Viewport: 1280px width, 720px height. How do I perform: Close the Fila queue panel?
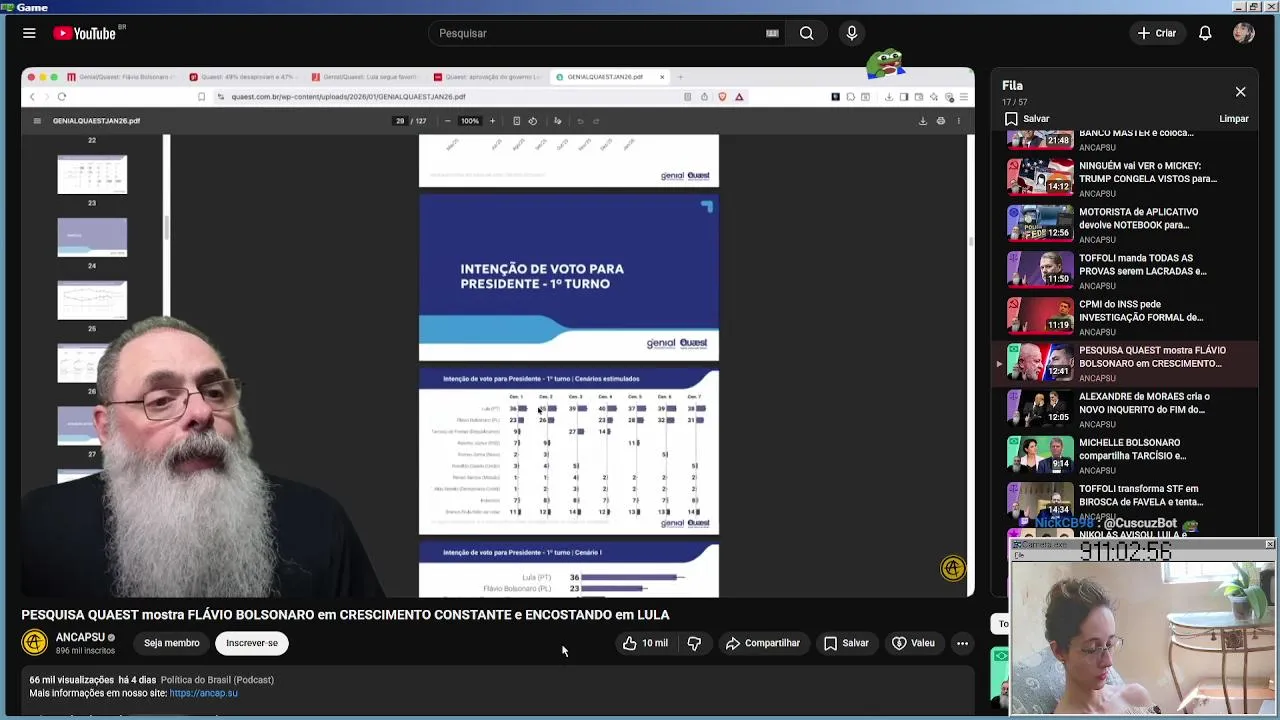(x=1240, y=92)
